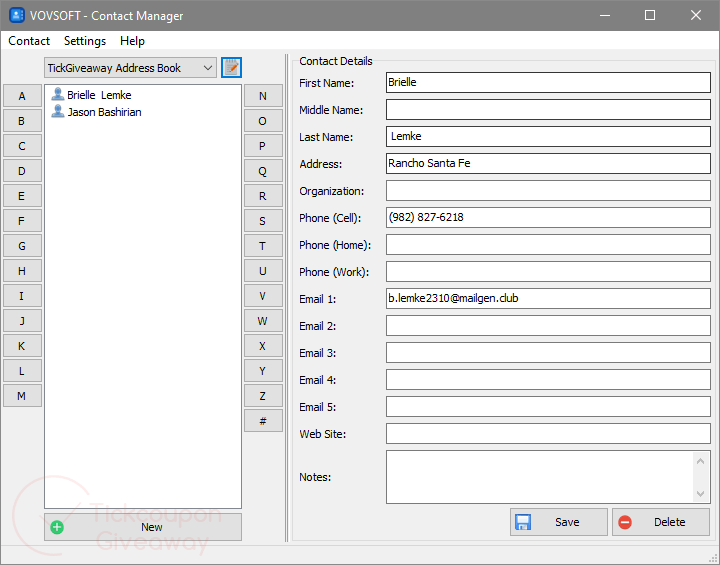Viewport: 720px width, 565px height.
Task: Click the empty Middle Name field
Action: pos(548,110)
